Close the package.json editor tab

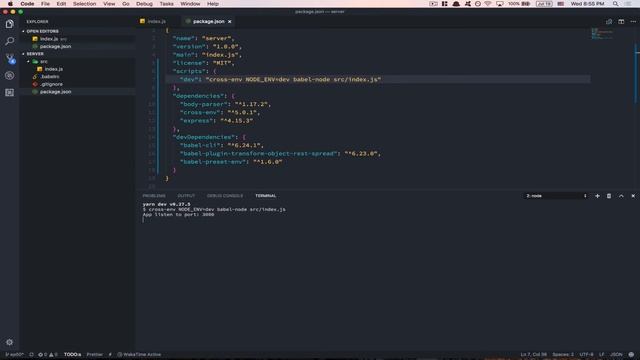(229, 22)
